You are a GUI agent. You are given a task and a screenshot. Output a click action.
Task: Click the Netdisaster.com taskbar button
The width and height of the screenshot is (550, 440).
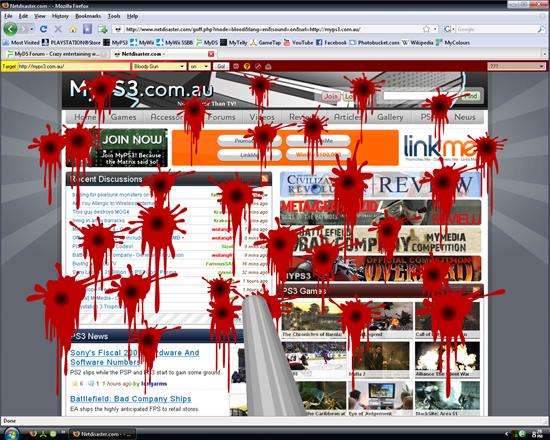pyautogui.click(x=103, y=434)
